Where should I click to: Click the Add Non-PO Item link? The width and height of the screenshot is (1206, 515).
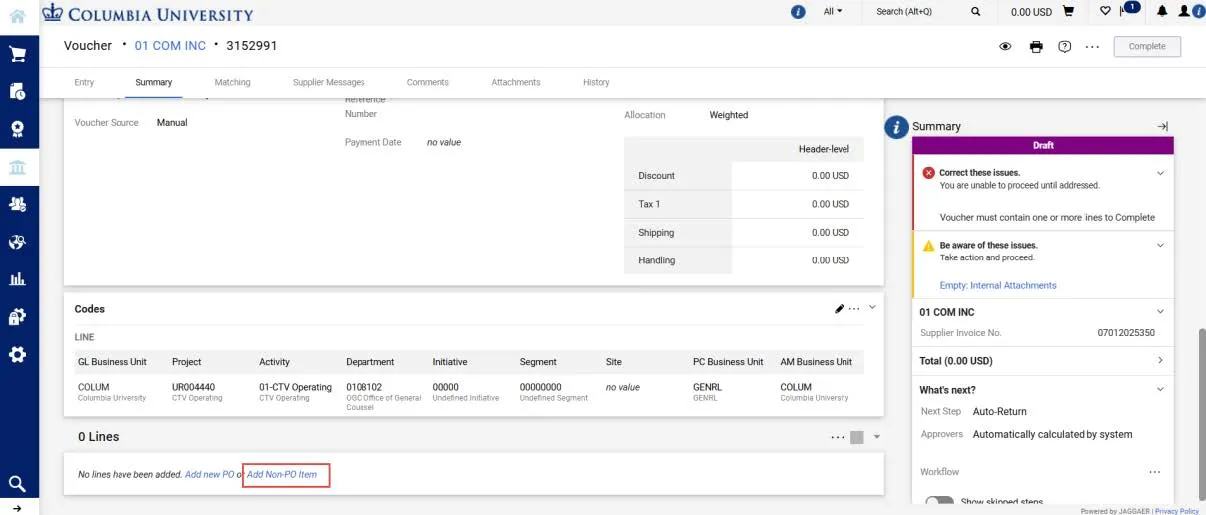click(x=282, y=474)
